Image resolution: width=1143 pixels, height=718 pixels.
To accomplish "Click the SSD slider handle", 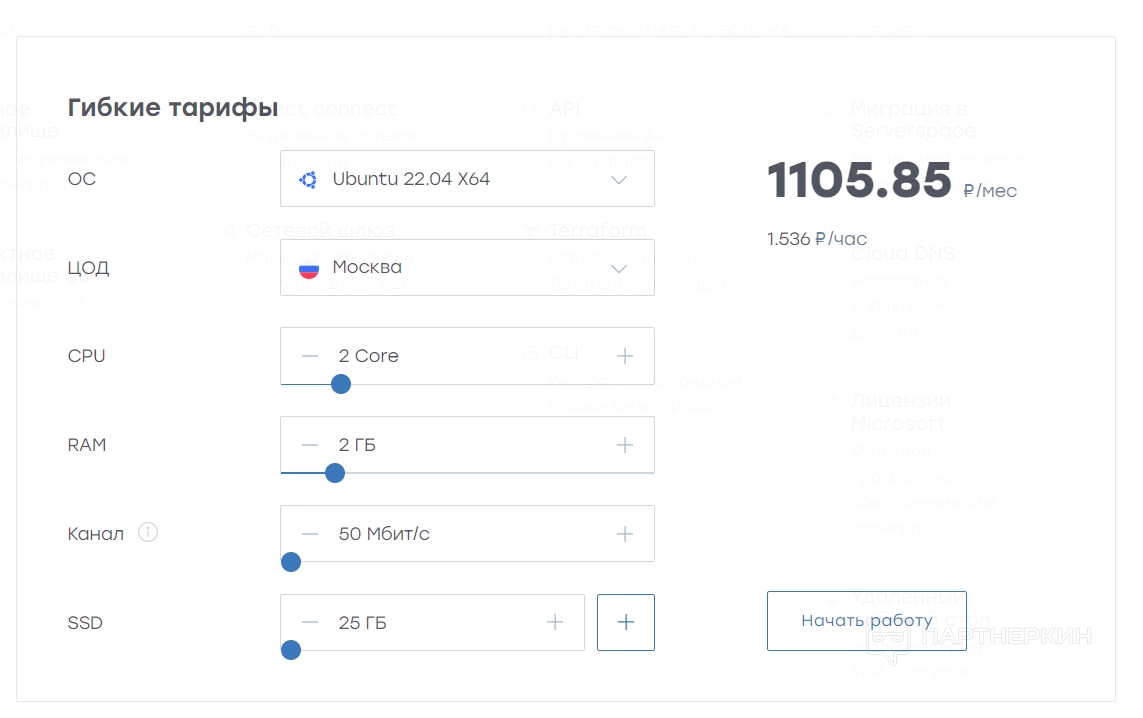I will [291, 651].
